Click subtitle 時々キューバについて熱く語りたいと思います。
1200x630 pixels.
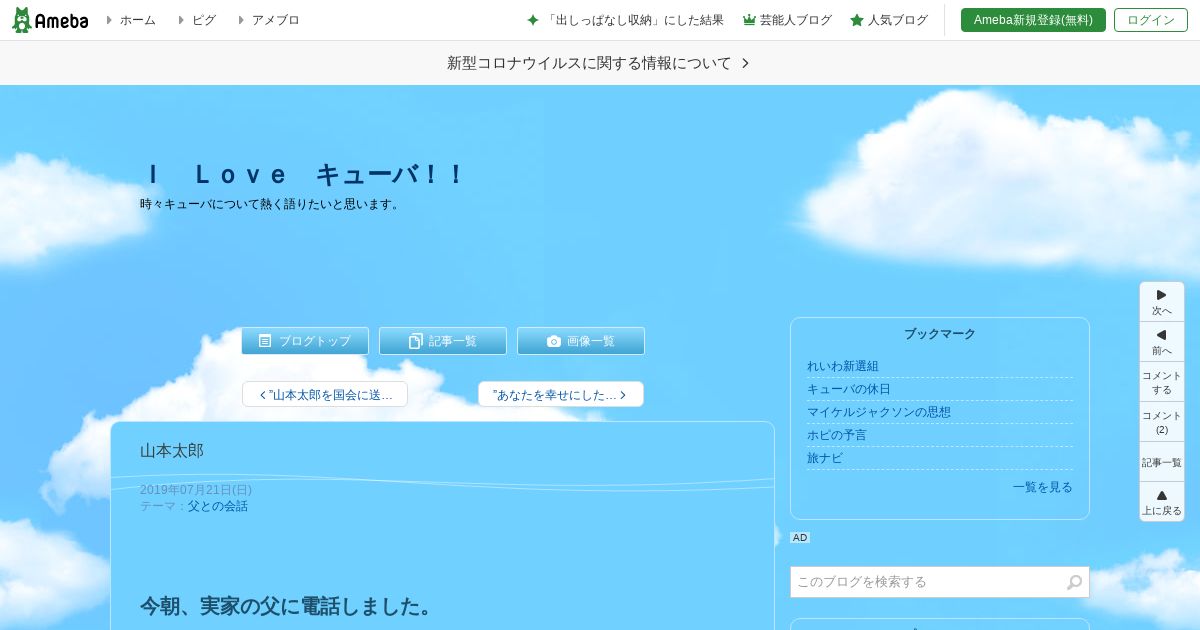(x=271, y=204)
